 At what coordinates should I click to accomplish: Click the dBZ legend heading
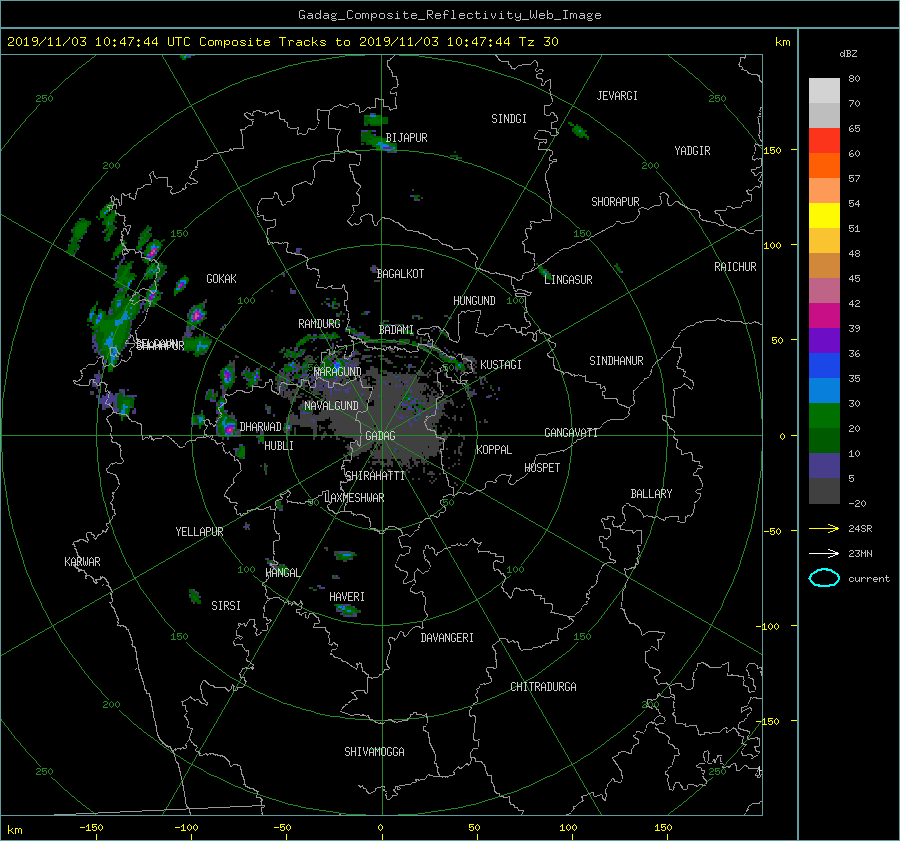tap(848, 54)
